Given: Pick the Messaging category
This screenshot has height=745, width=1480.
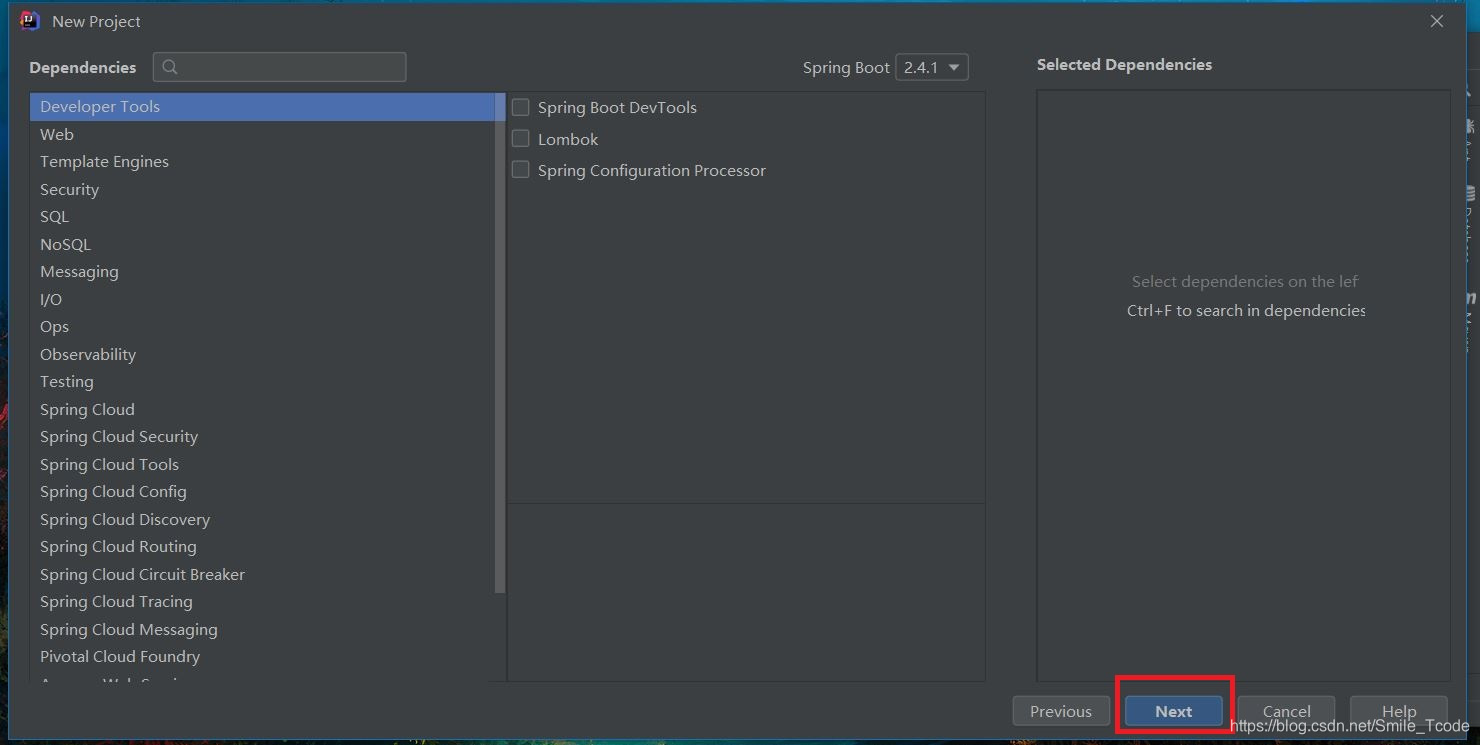Looking at the screenshot, I should coord(262,272).
